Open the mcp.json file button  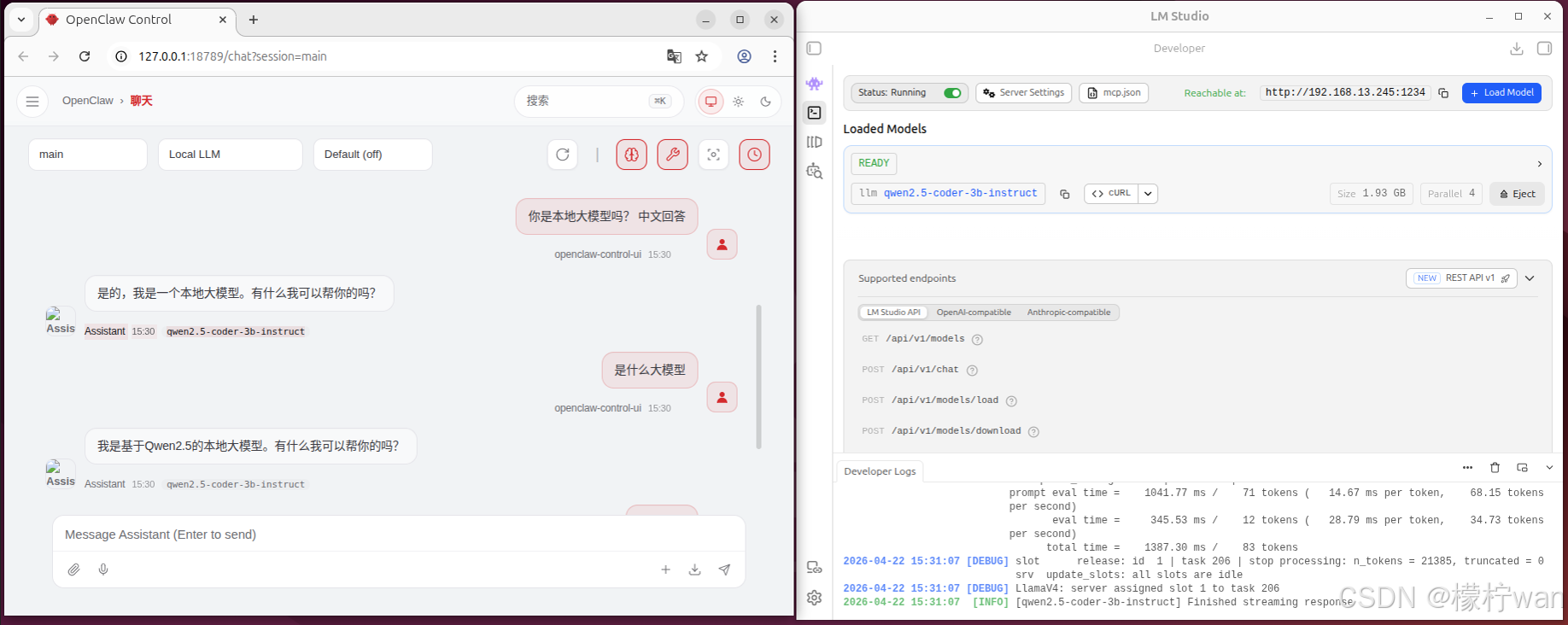[x=1114, y=93]
